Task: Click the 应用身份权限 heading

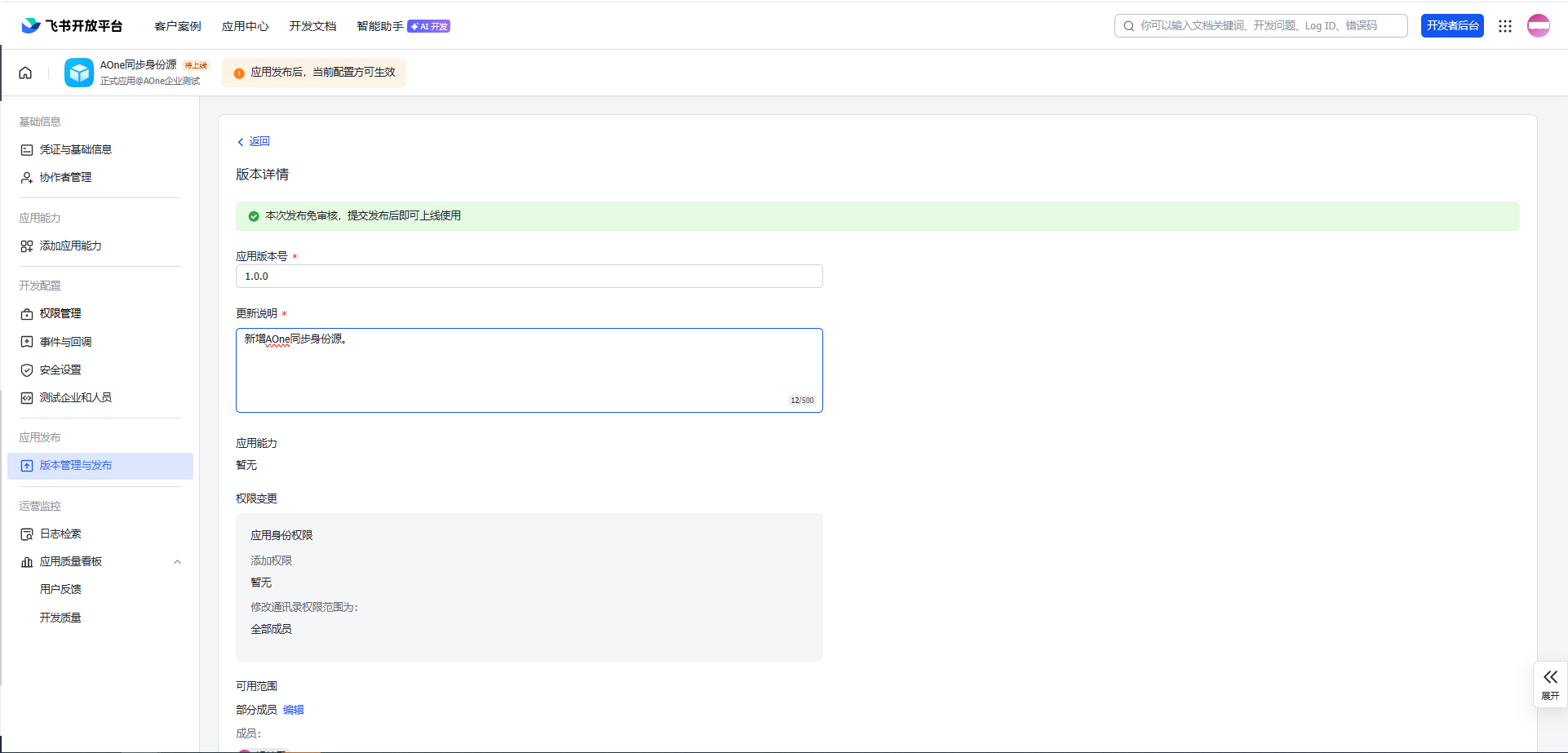Action: click(x=281, y=535)
